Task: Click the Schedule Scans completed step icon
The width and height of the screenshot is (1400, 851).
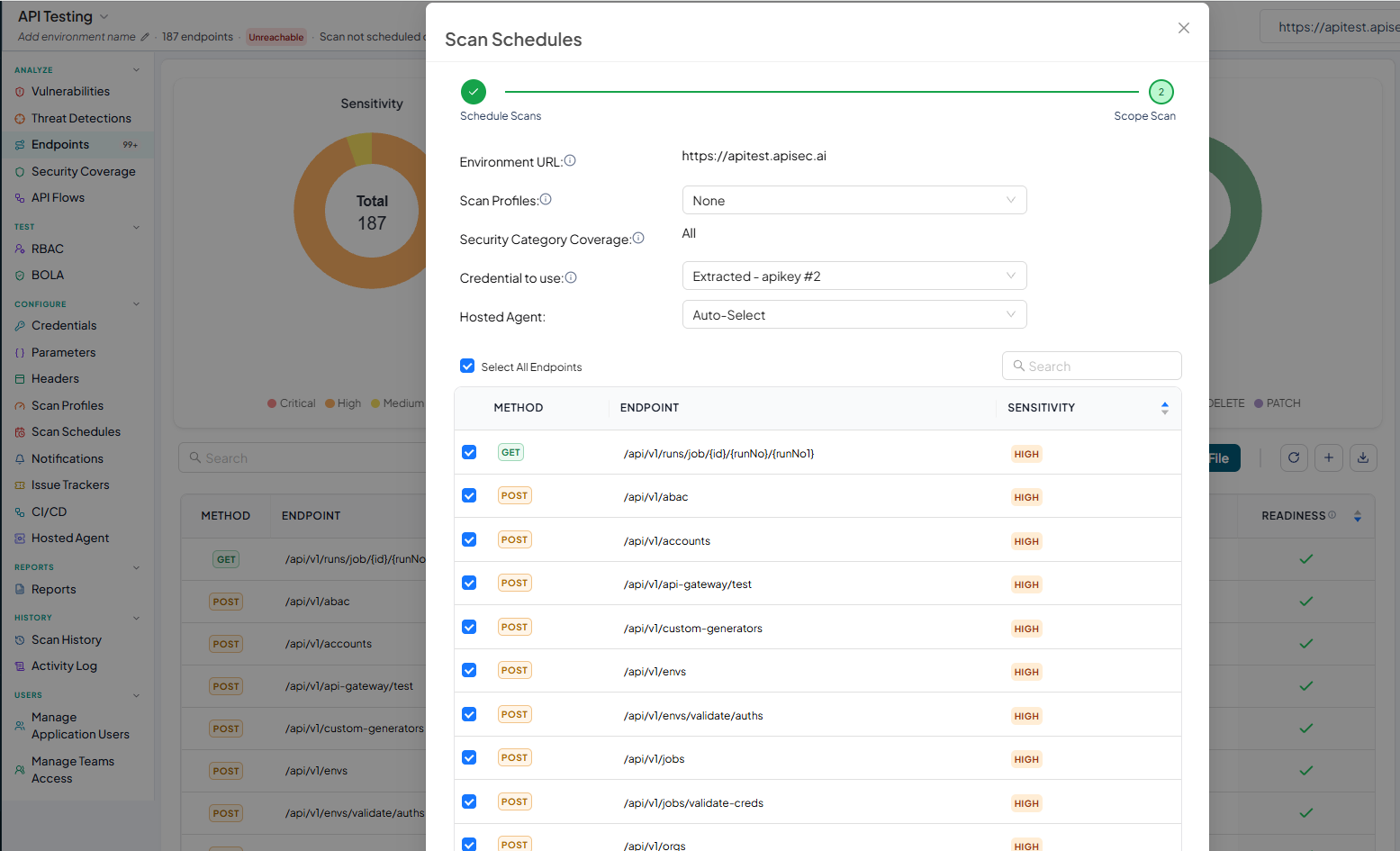Action: tap(474, 92)
